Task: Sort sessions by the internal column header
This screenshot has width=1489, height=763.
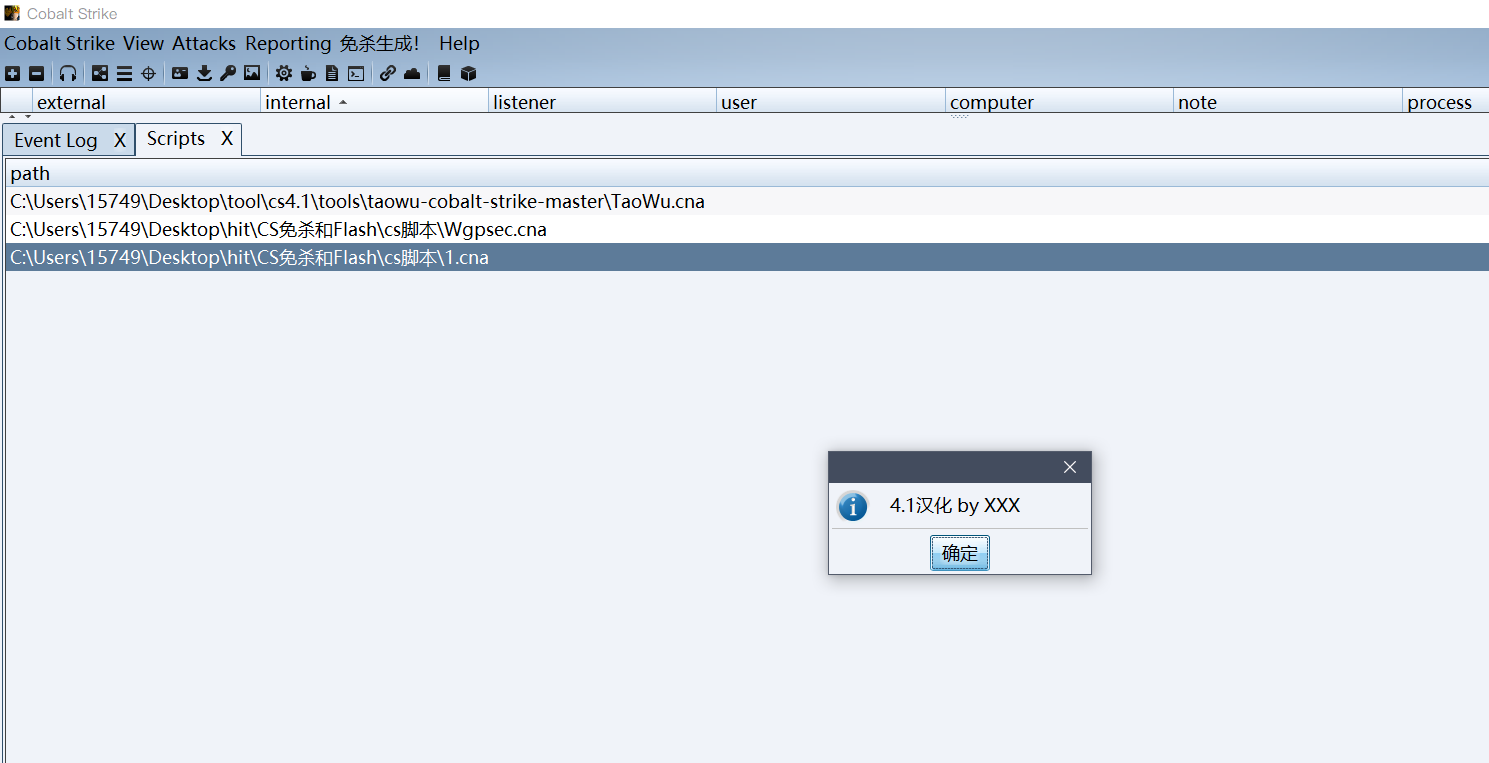Action: (298, 102)
